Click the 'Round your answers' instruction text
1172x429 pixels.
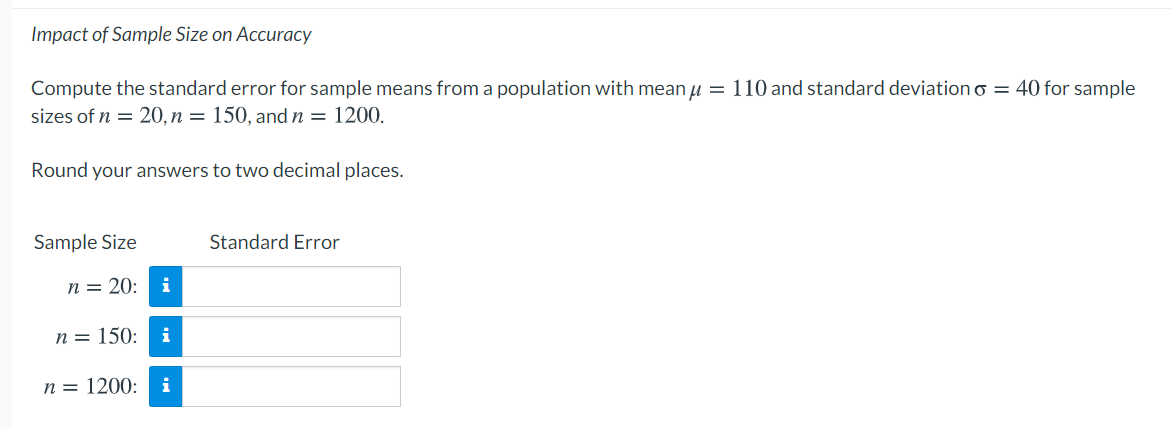[218, 170]
